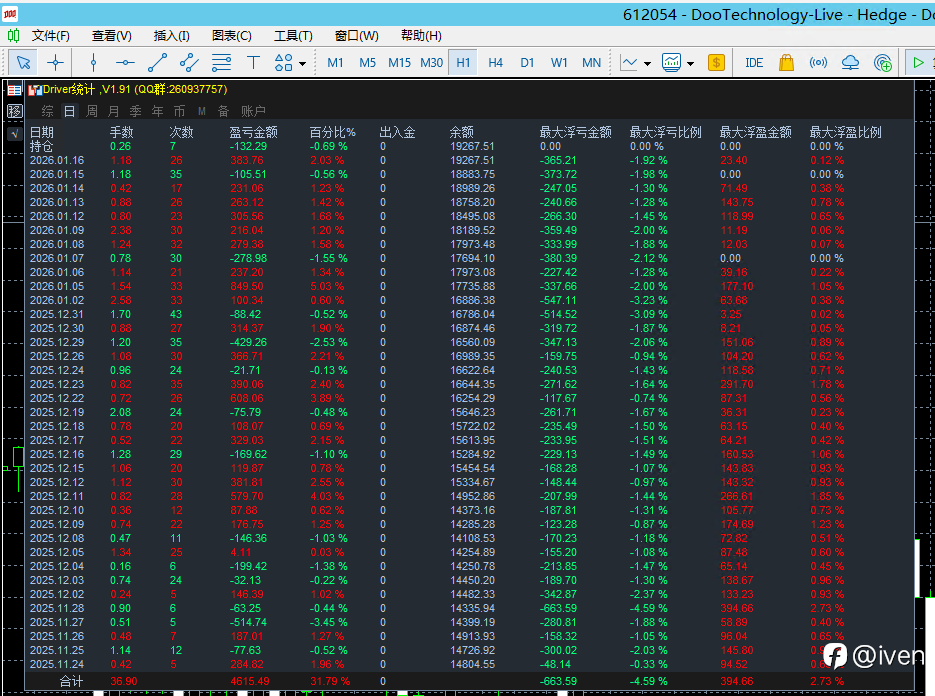Select the horizontal line drawing tool
This screenshot has width=935, height=696.
[x=125, y=62]
